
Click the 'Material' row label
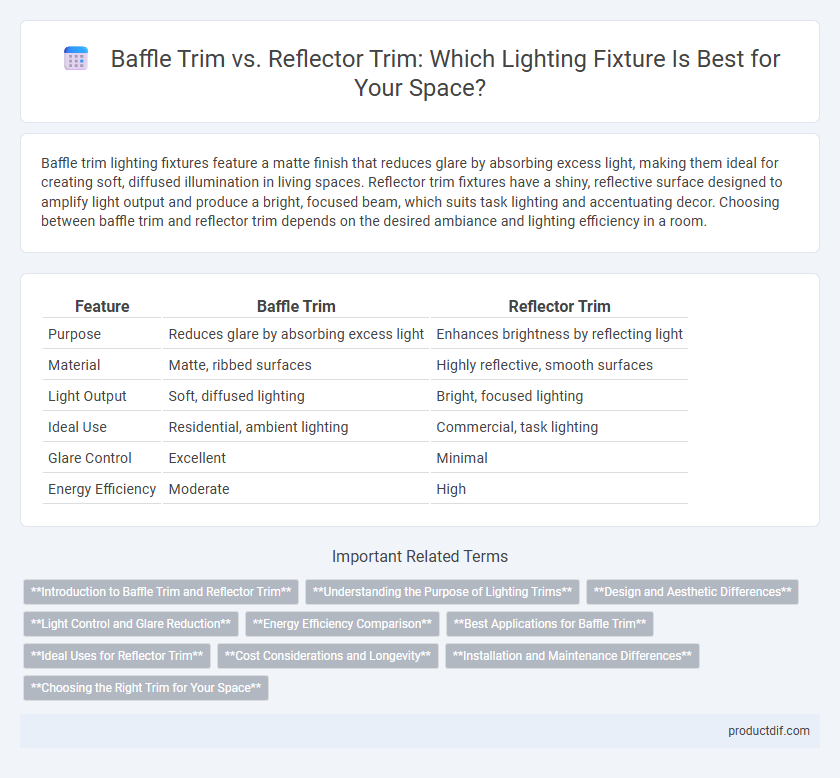[x=74, y=365]
